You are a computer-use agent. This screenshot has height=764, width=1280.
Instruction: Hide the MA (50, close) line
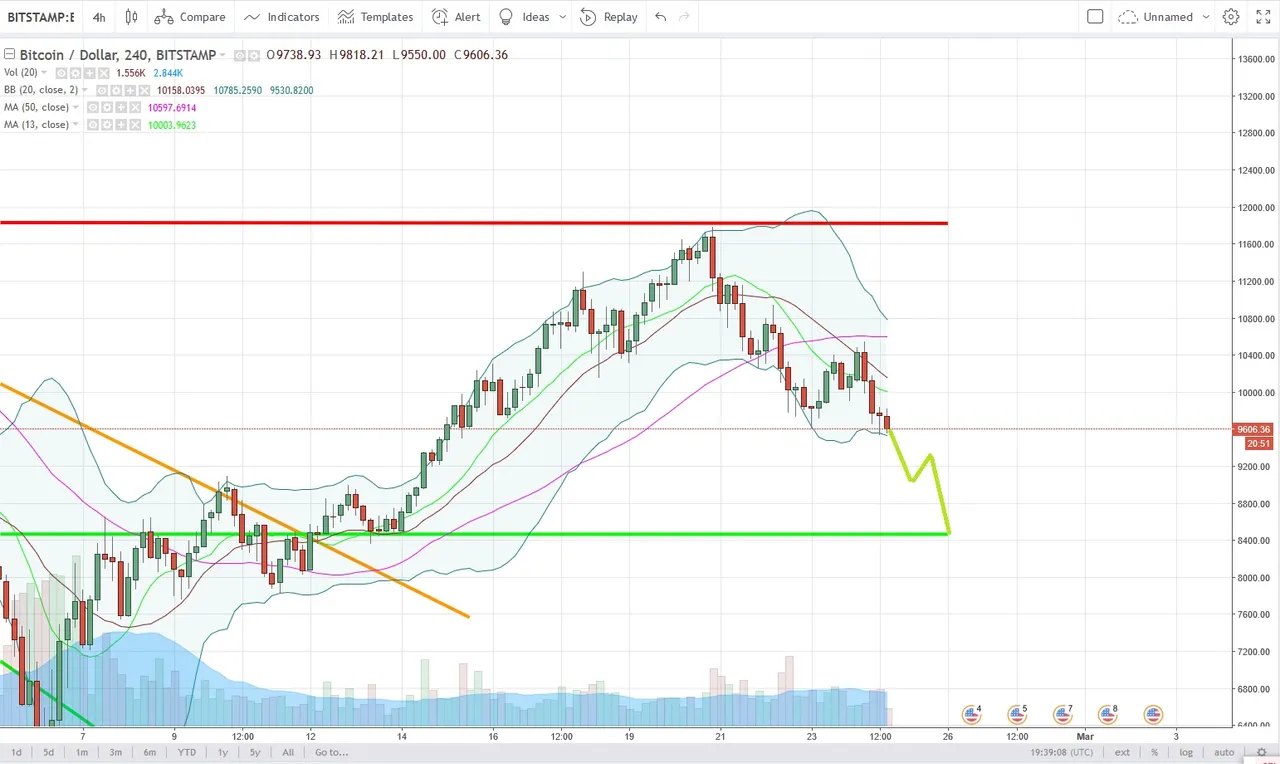pos(93,108)
